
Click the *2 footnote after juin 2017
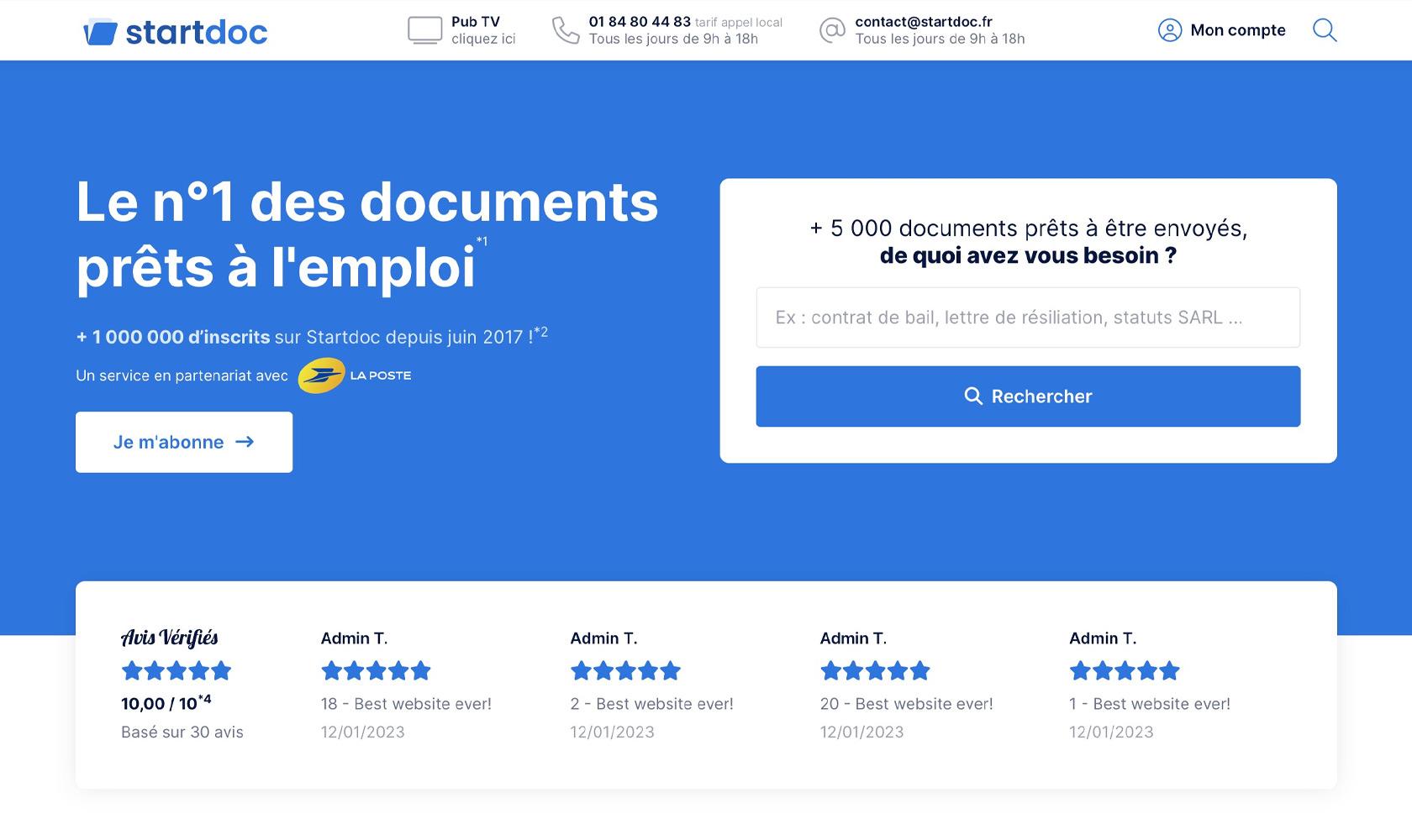[540, 332]
